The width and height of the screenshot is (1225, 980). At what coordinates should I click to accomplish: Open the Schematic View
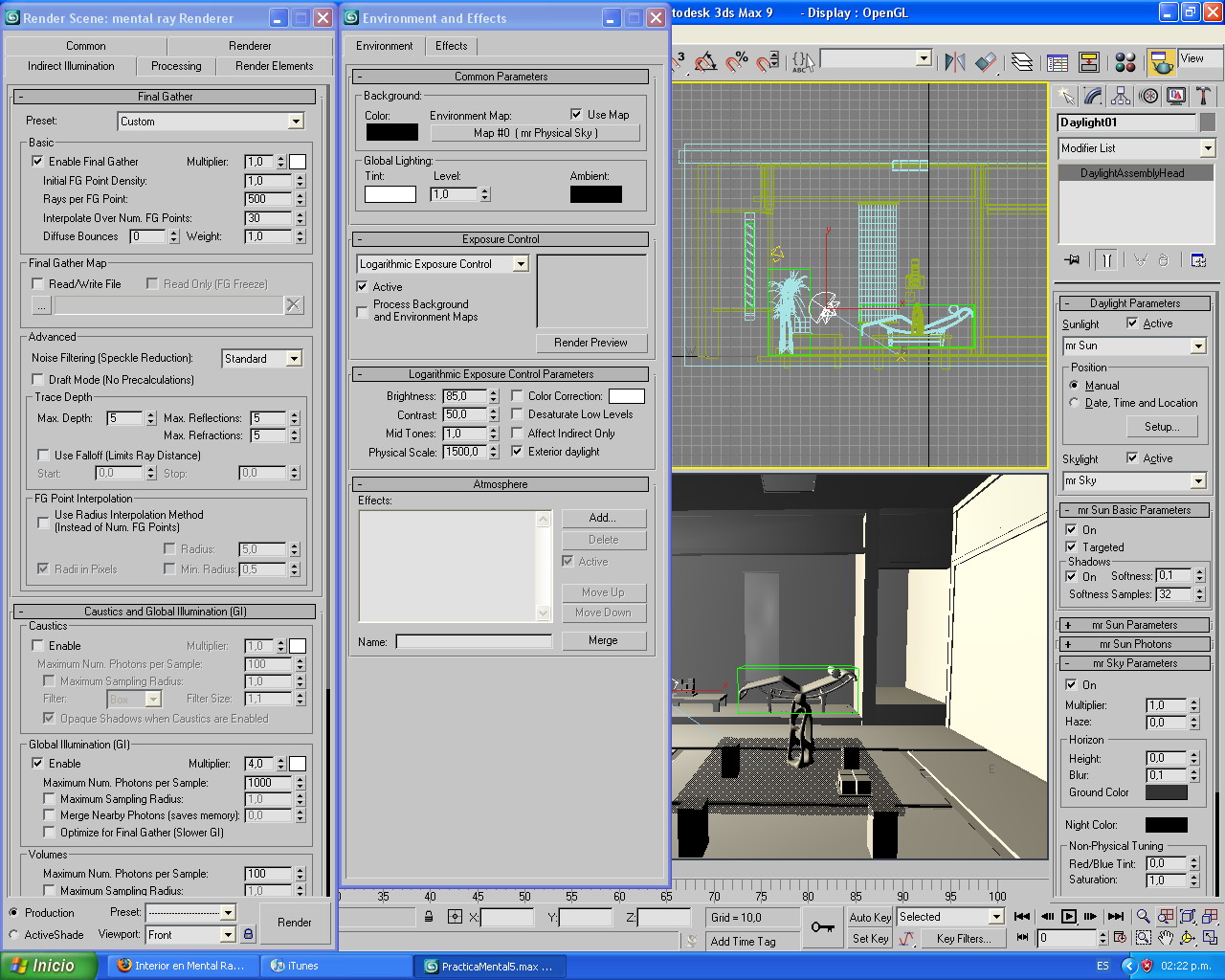click(x=1089, y=62)
